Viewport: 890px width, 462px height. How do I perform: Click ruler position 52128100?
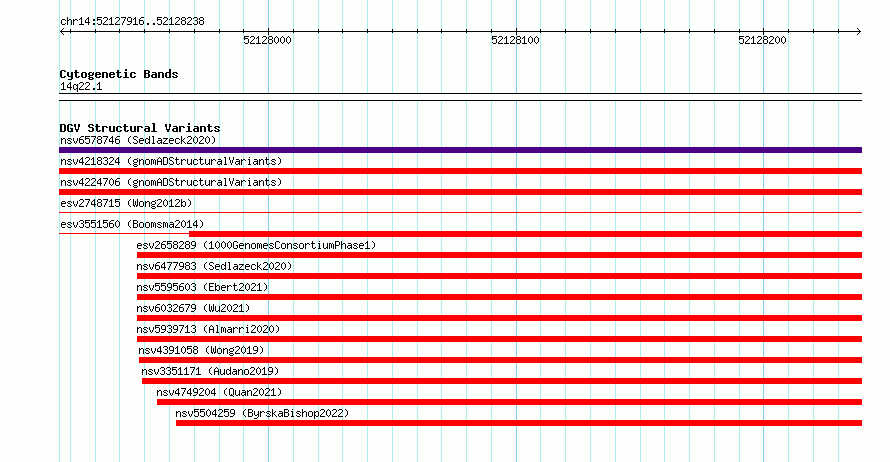click(515, 40)
